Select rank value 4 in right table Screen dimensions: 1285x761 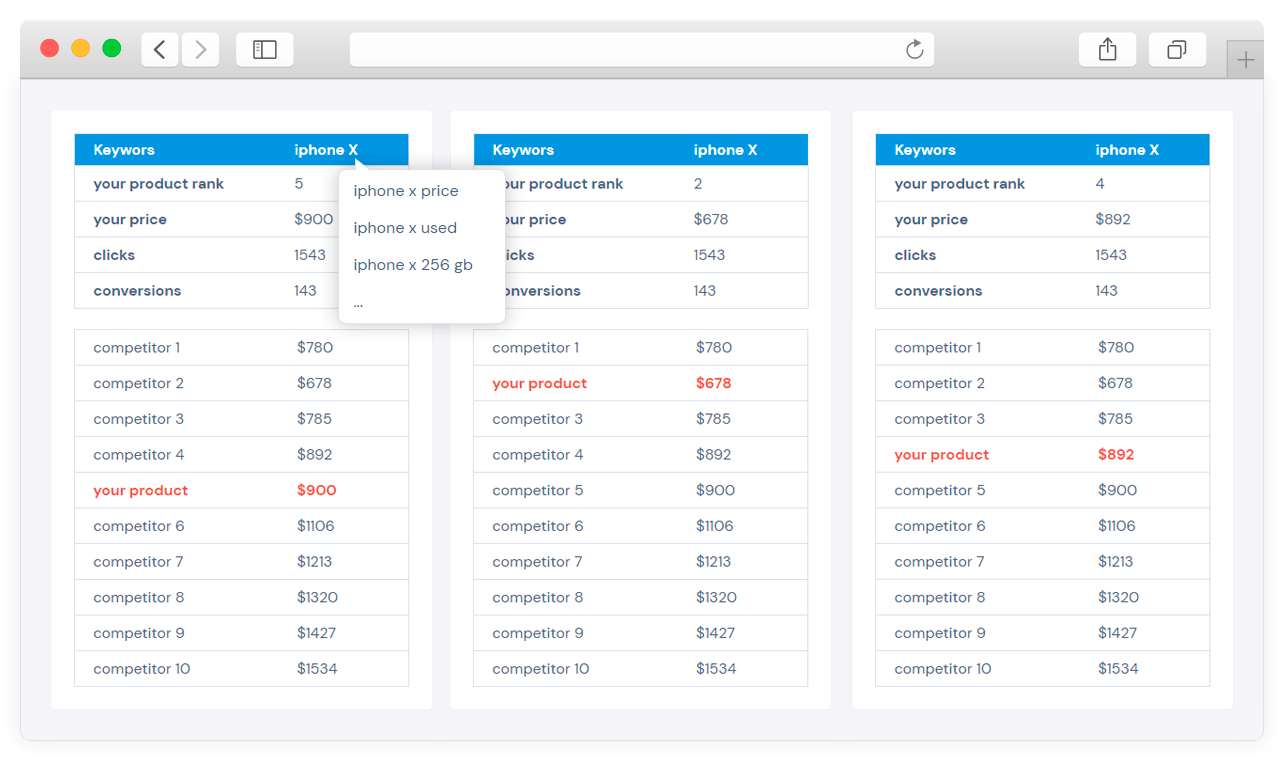(1100, 184)
